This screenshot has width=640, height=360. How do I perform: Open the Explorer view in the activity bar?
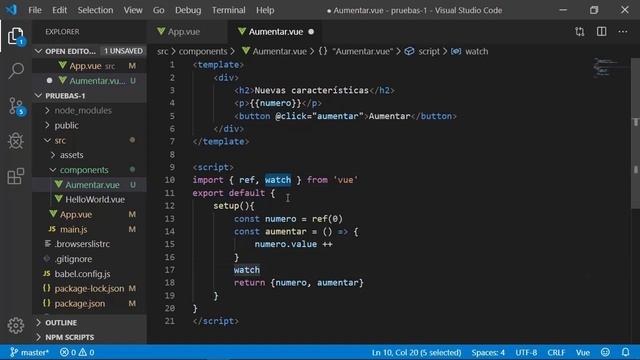point(16,36)
